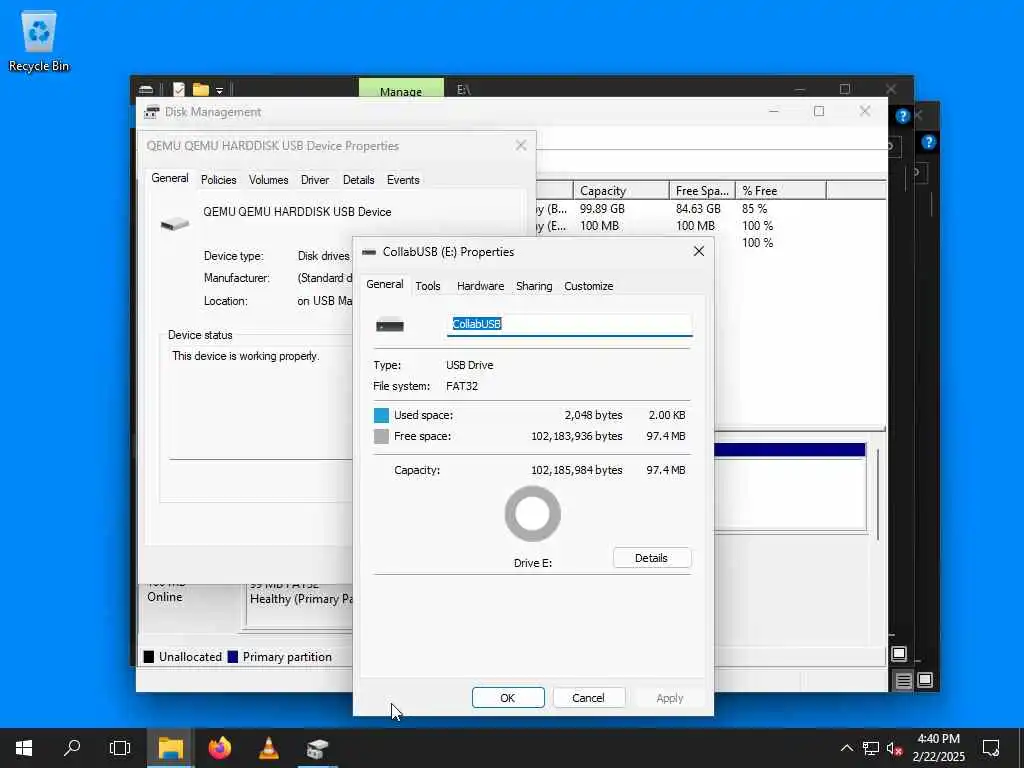Click the Online disk status label
The width and height of the screenshot is (1024, 768).
pyautogui.click(x=165, y=597)
